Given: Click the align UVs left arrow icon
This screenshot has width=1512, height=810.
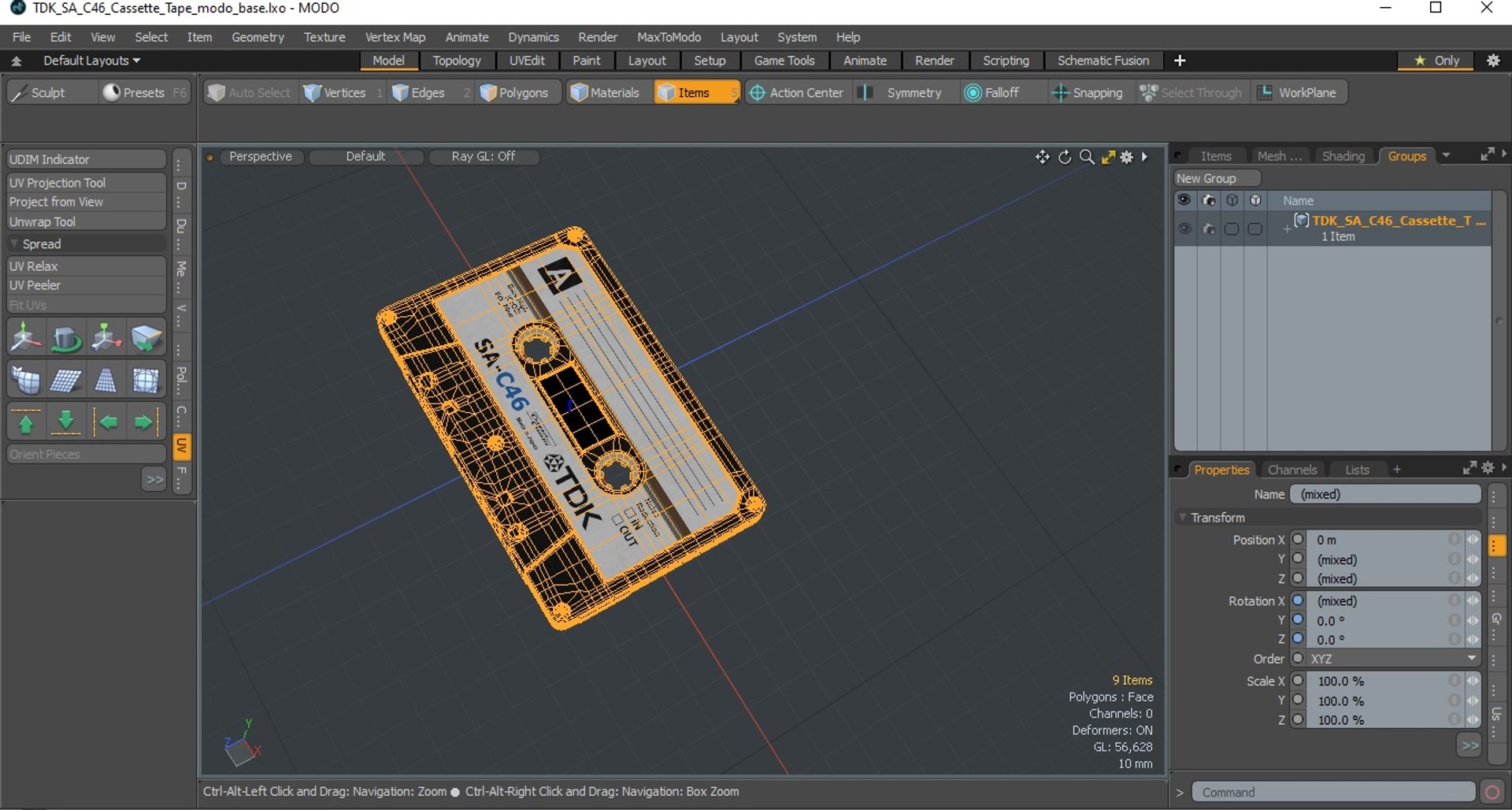Looking at the screenshot, I should (x=106, y=422).
